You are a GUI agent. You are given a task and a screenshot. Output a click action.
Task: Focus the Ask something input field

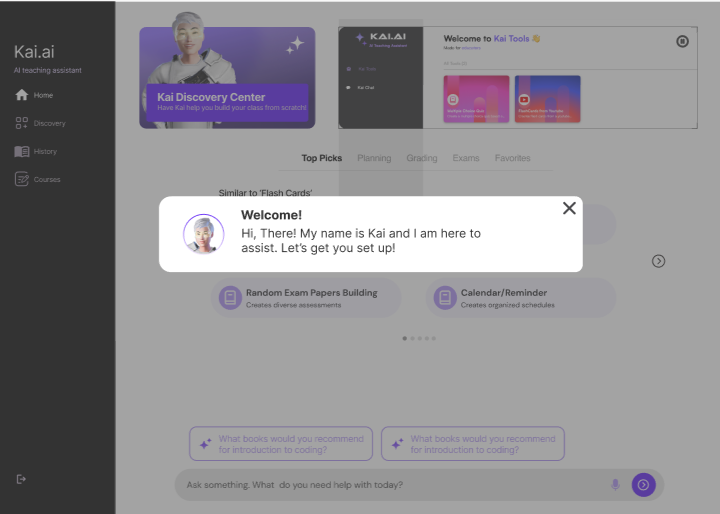(390, 485)
